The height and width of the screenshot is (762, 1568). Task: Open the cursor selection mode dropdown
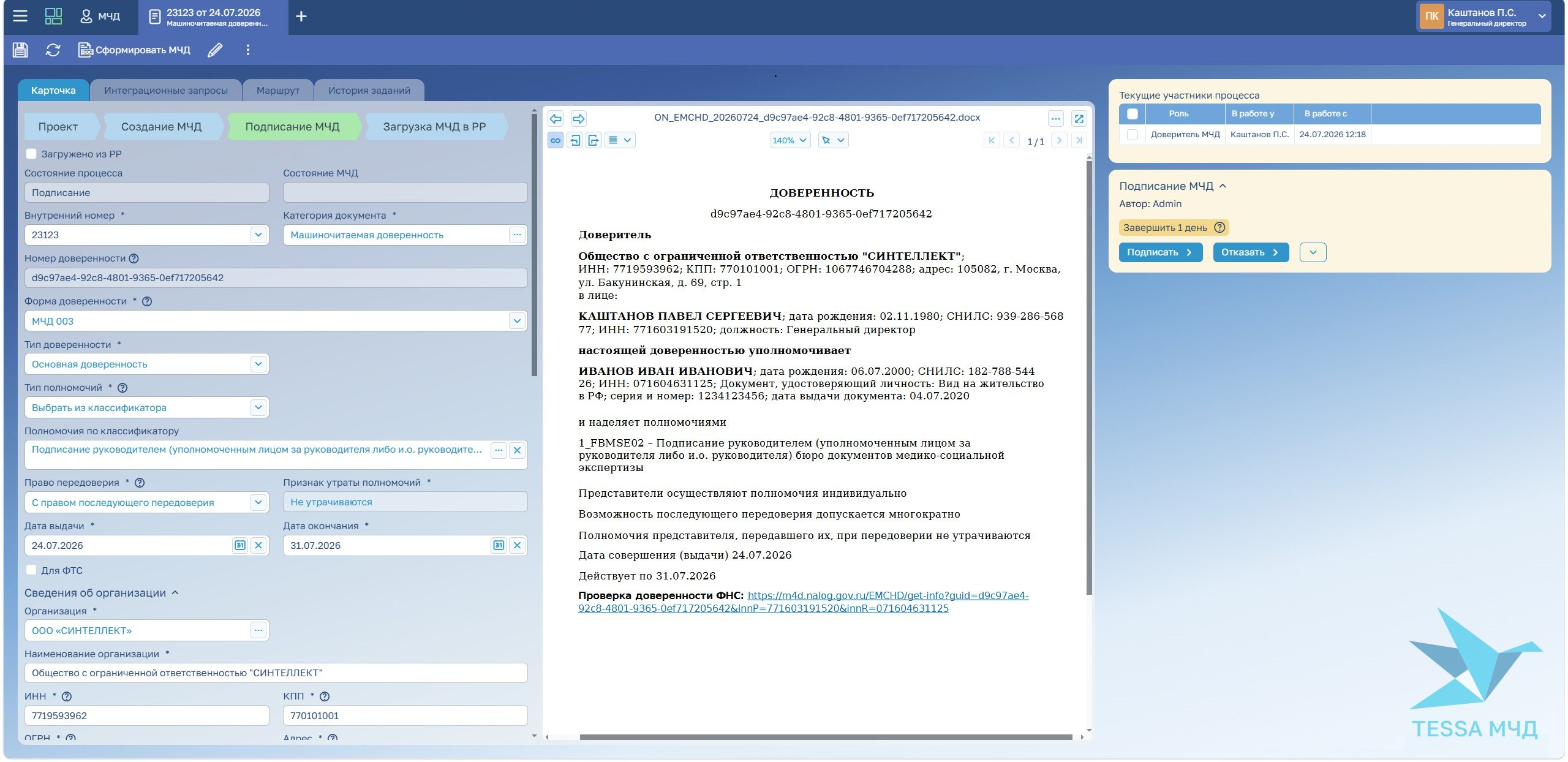click(x=833, y=140)
